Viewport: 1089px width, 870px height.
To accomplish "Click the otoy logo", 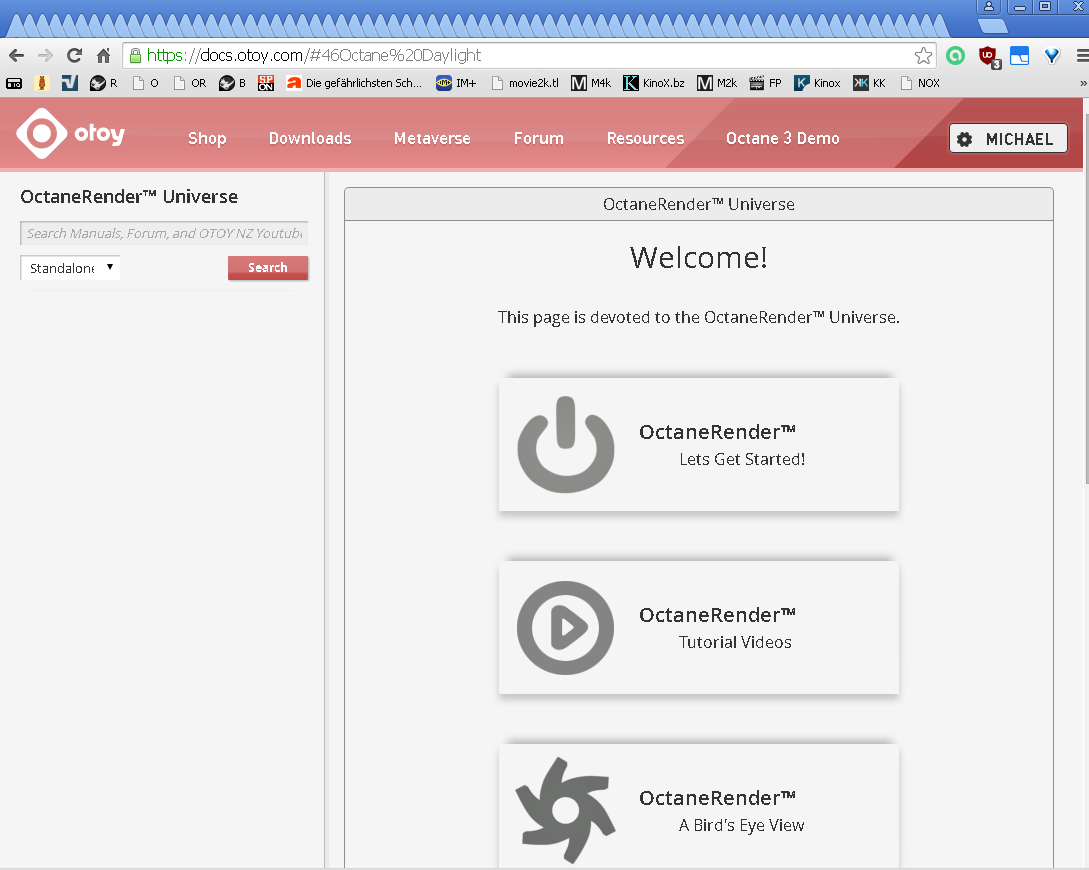I will coord(71,133).
